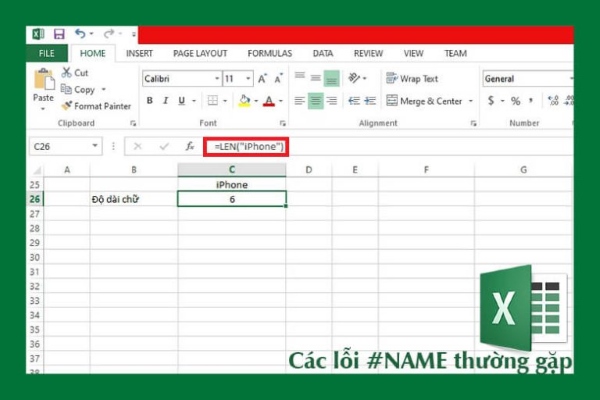Viewport: 600px width, 400px height.
Task: Toggle Bold formatting
Action: [x=150, y=101]
